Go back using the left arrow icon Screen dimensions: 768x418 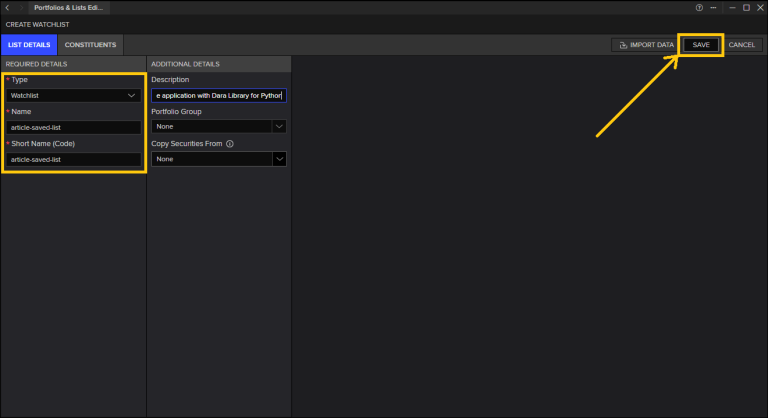coord(7,8)
